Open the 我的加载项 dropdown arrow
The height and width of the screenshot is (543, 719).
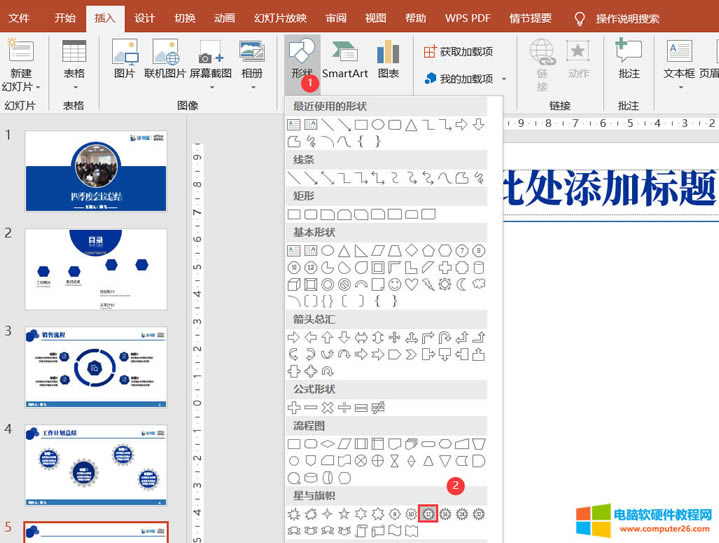point(504,79)
